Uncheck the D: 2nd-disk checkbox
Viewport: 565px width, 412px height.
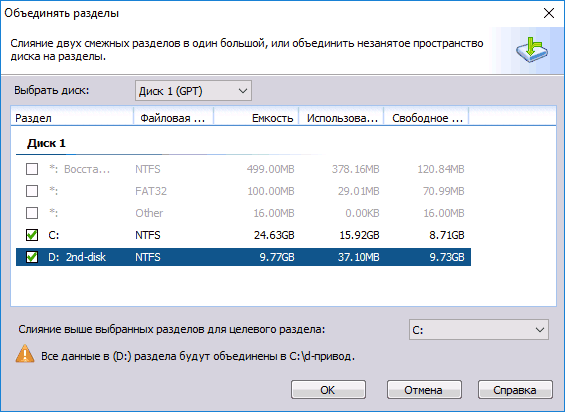tap(32, 257)
